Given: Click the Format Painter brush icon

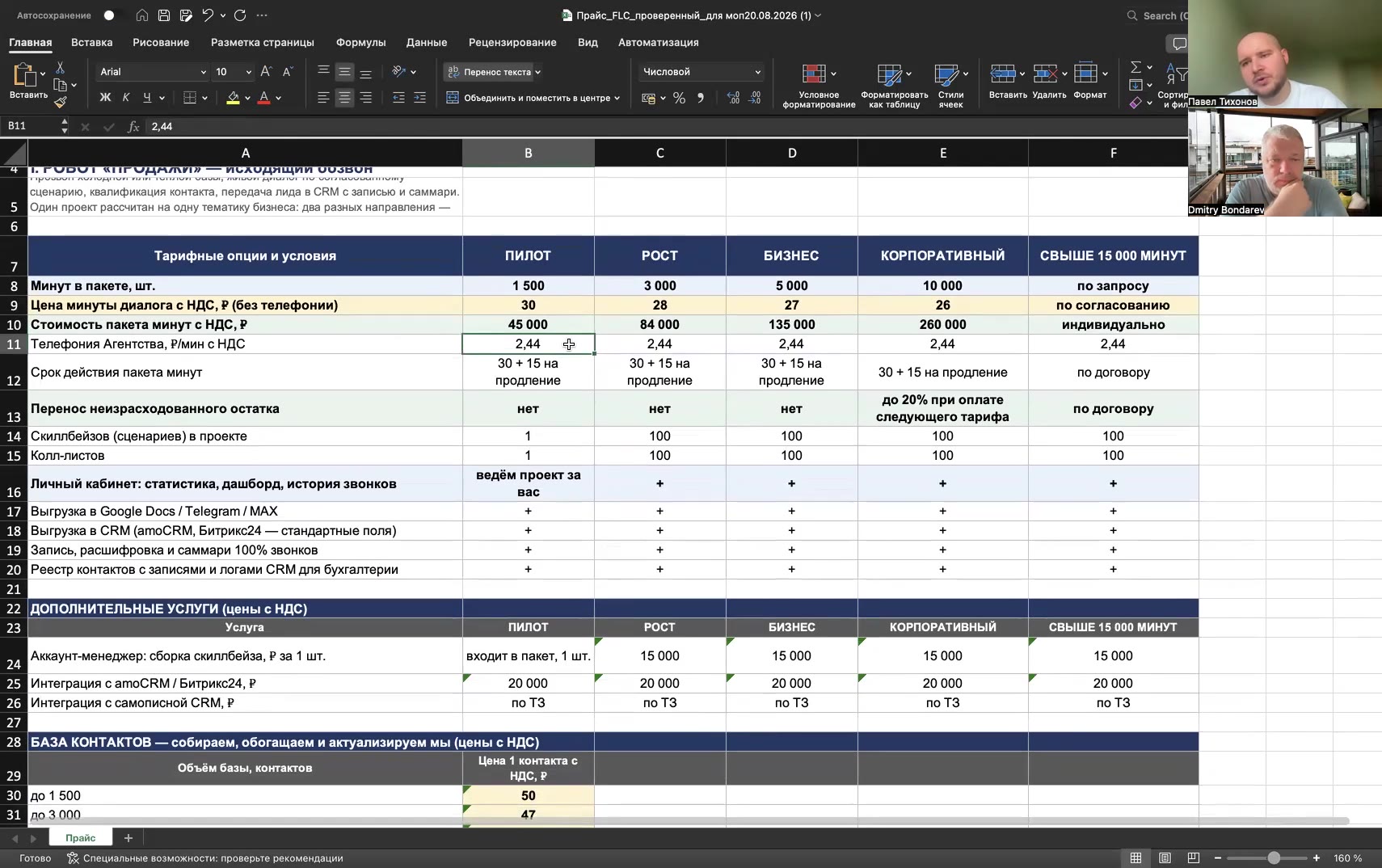Looking at the screenshot, I should click(x=60, y=103).
